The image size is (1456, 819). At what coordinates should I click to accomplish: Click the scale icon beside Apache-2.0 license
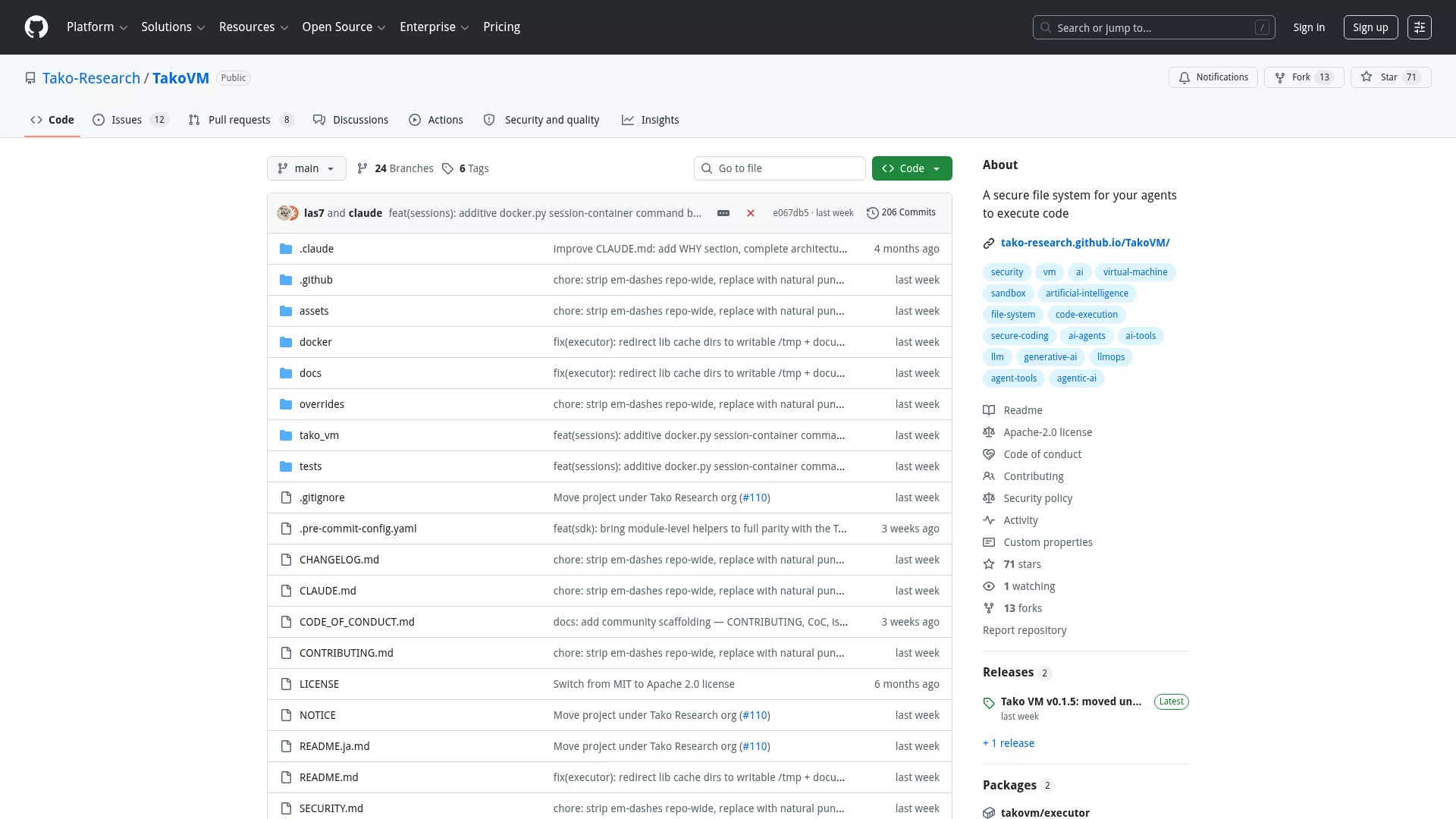(989, 432)
